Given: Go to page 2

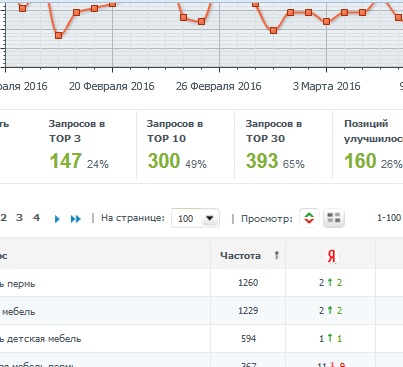Looking at the screenshot, I should coord(4,218).
